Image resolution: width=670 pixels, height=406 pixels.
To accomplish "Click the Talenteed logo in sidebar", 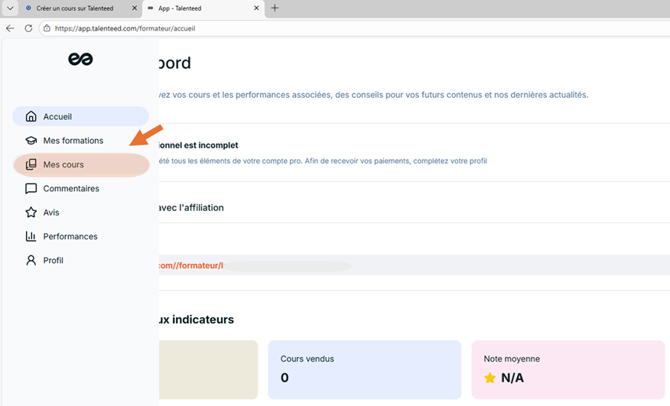I will pyautogui.click(x=80, y=60).
